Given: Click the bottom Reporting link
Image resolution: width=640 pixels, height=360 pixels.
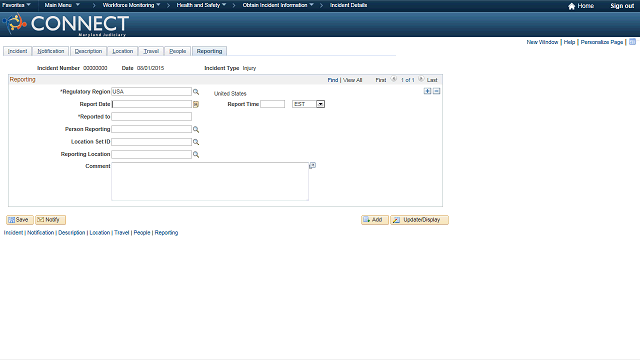Looking at the screenshot, I should [x=166, y=233].
